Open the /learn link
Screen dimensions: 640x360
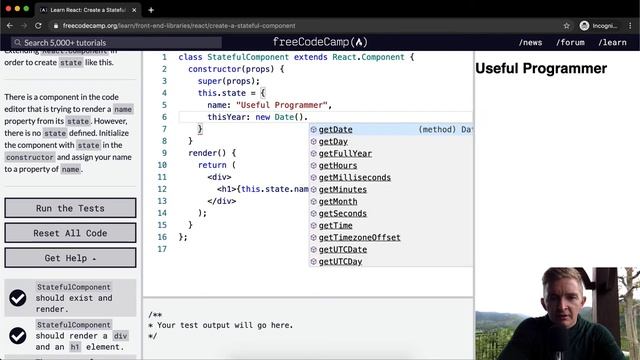[612, 42]
